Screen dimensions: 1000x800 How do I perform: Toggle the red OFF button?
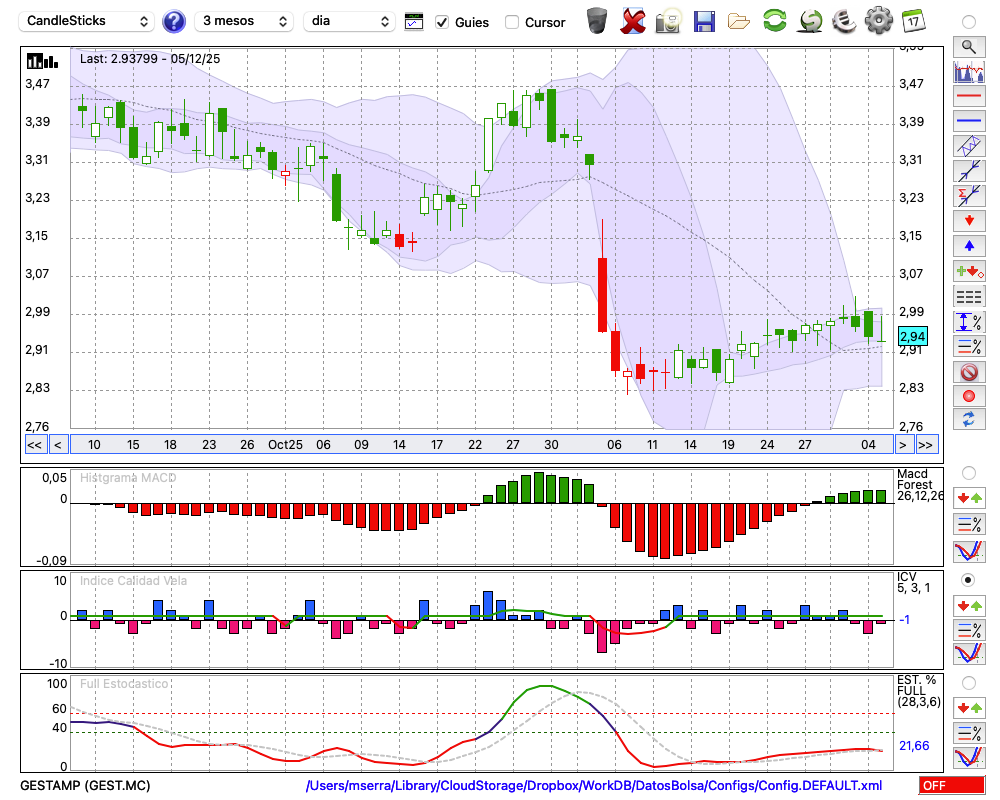(952, 785)
